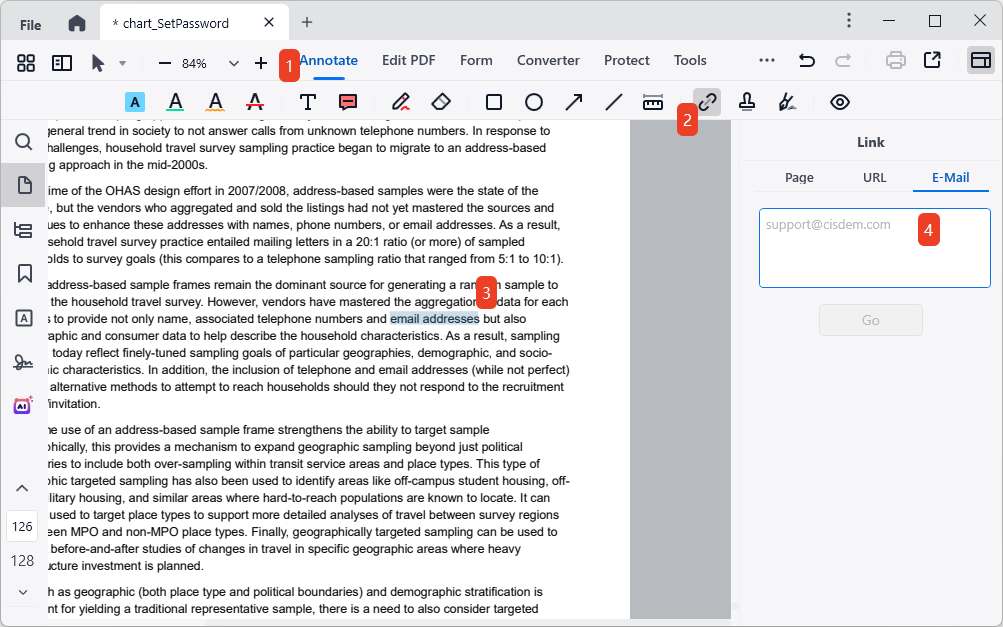This screenshot has width=1003, height=627.
Task: Open the more options menu
Action: point(766,60)
